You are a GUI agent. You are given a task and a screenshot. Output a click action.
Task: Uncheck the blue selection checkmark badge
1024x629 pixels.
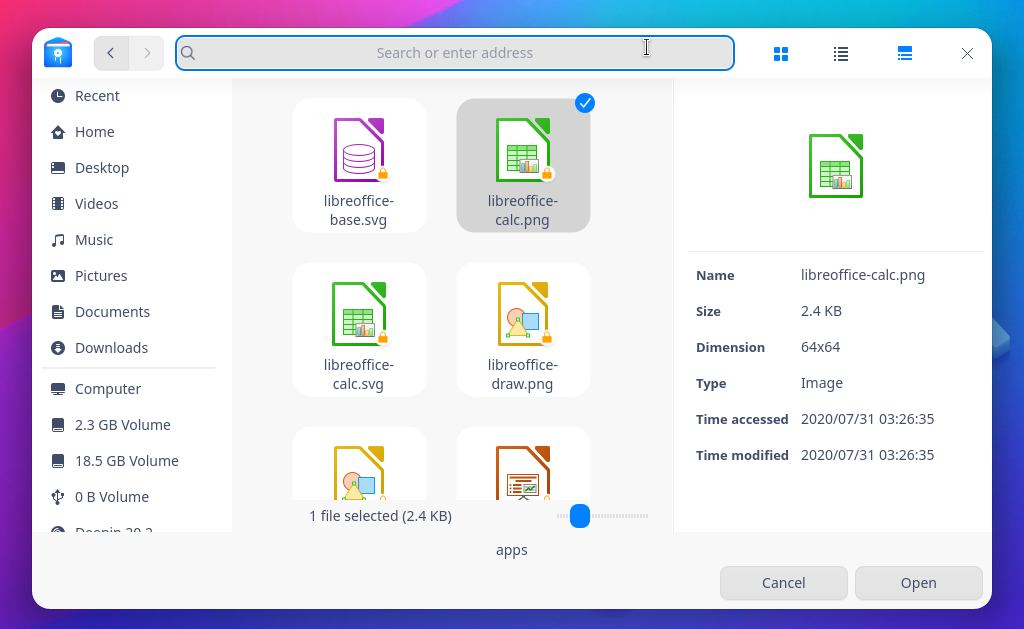pos(584,103)
